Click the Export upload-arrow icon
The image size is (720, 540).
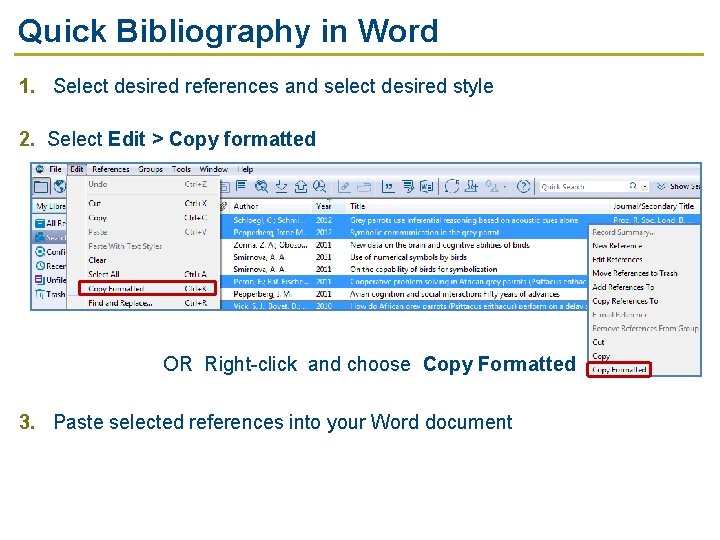(300, 186)
